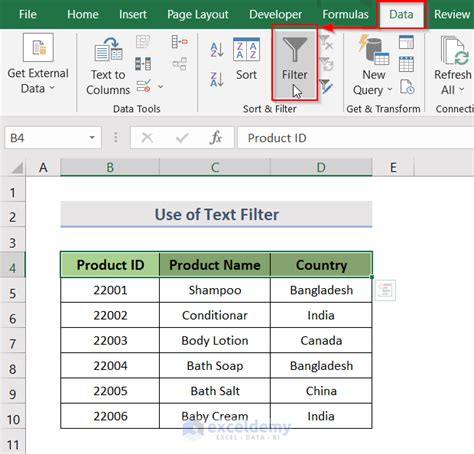
Task: Select the Shampoo cell
Action: point(215,290)
